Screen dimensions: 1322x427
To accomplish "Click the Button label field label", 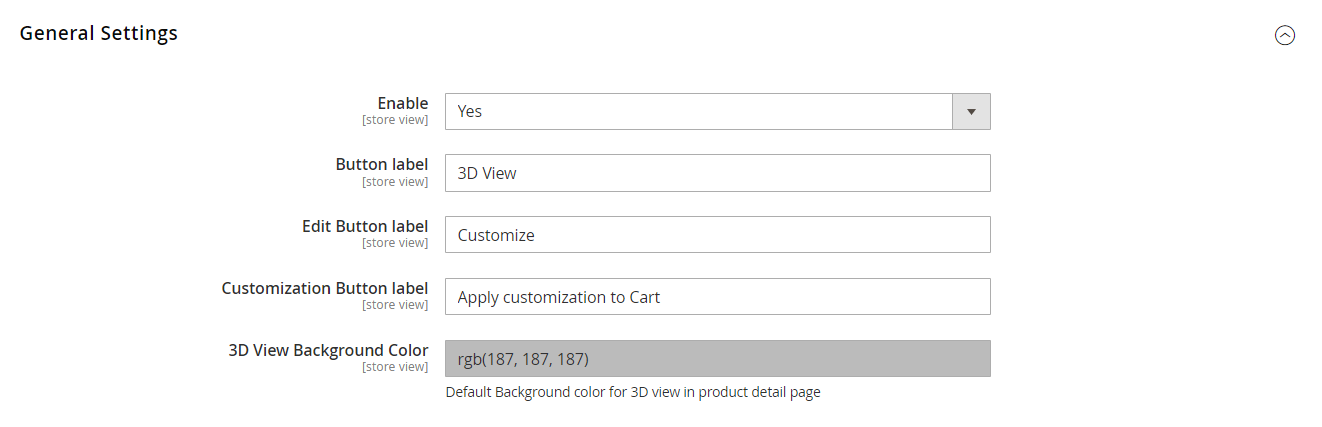I will [381, 165].
